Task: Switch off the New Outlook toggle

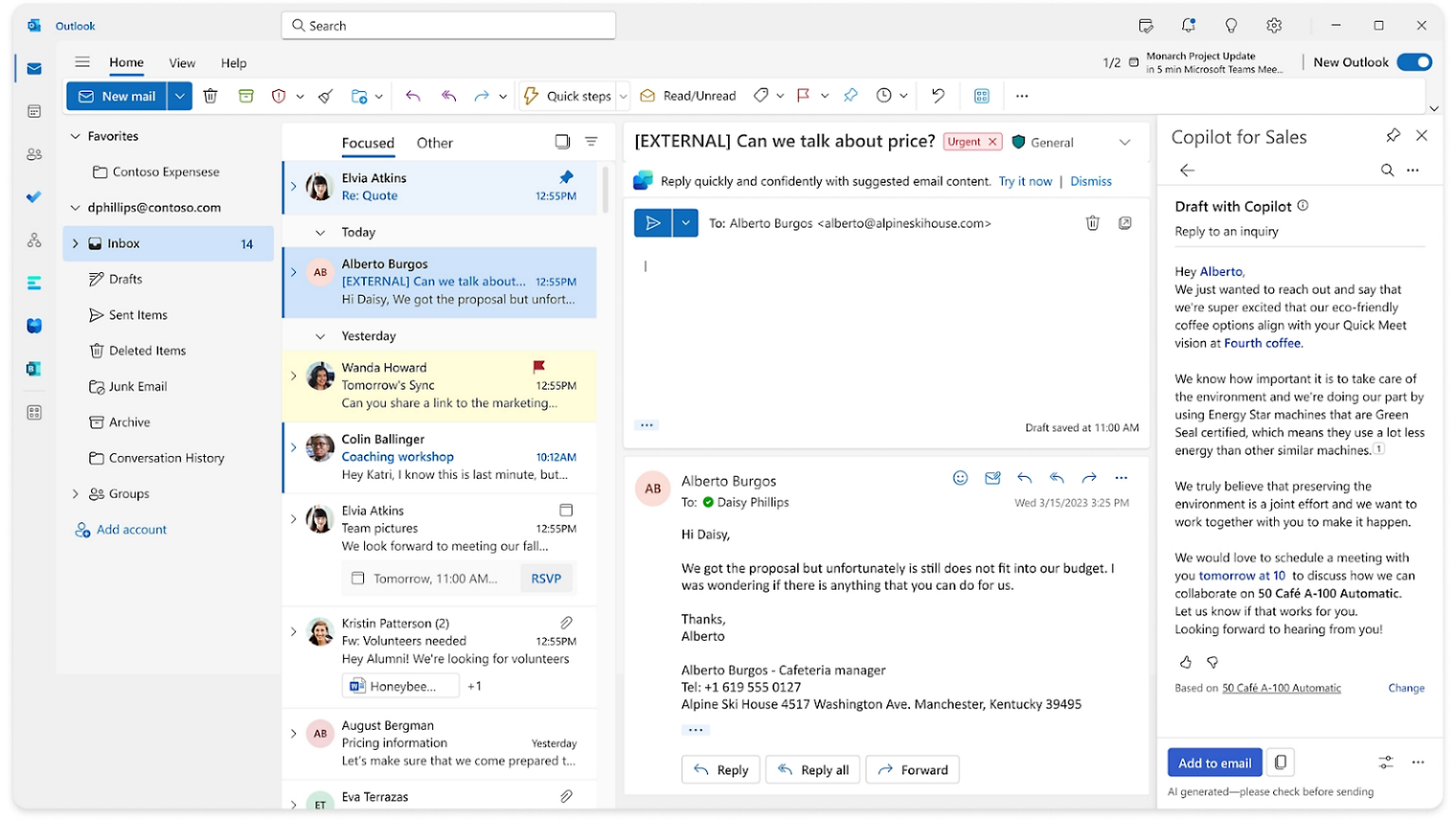Action: coord(1414,61)
